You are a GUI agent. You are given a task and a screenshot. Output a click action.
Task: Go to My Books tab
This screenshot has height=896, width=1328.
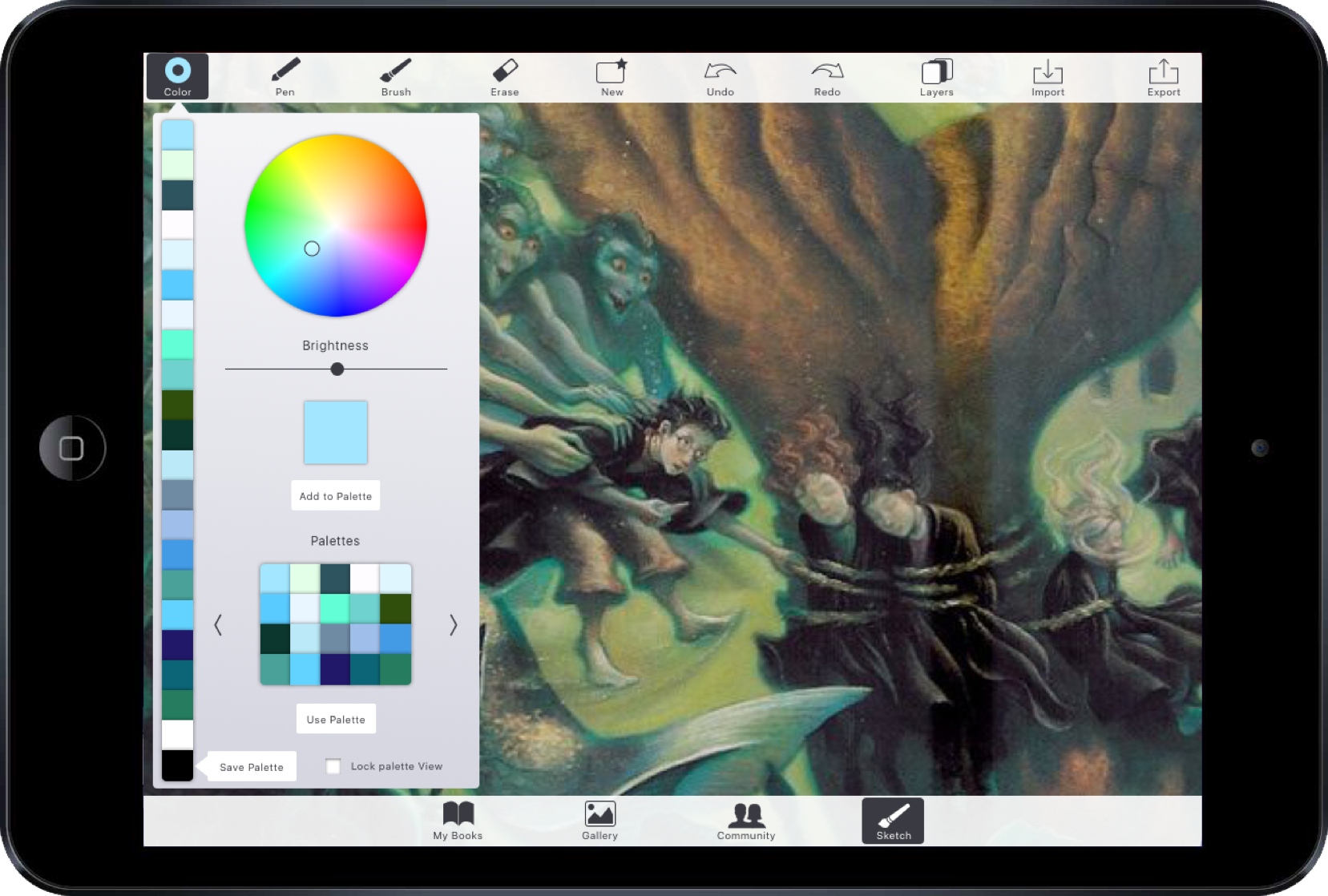click(458, 821)
